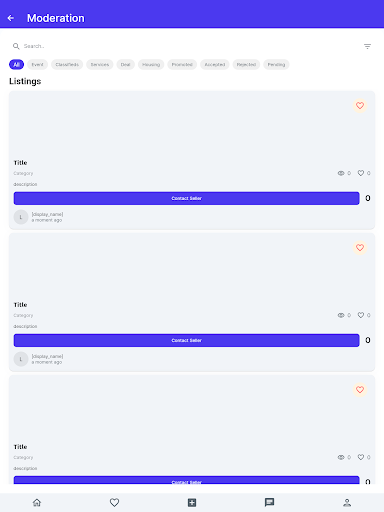This screenshot has width=384, height=512.
Task: Select the Rejected filter chip
Action: (x=246, y=64)
